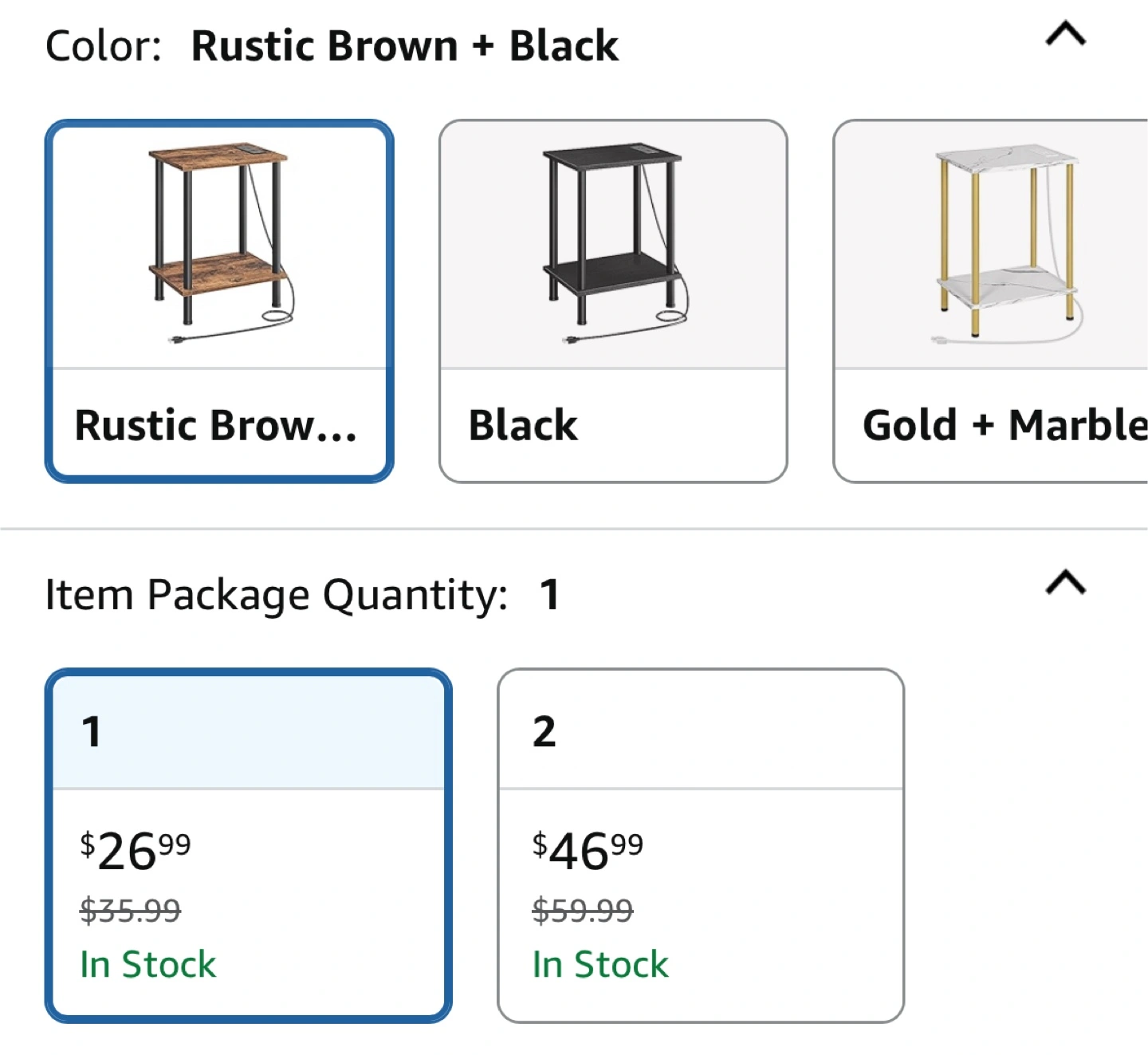Select the Rustic Brow... color label
This screenshot has width=1148, height=1055.
point(216,425)
